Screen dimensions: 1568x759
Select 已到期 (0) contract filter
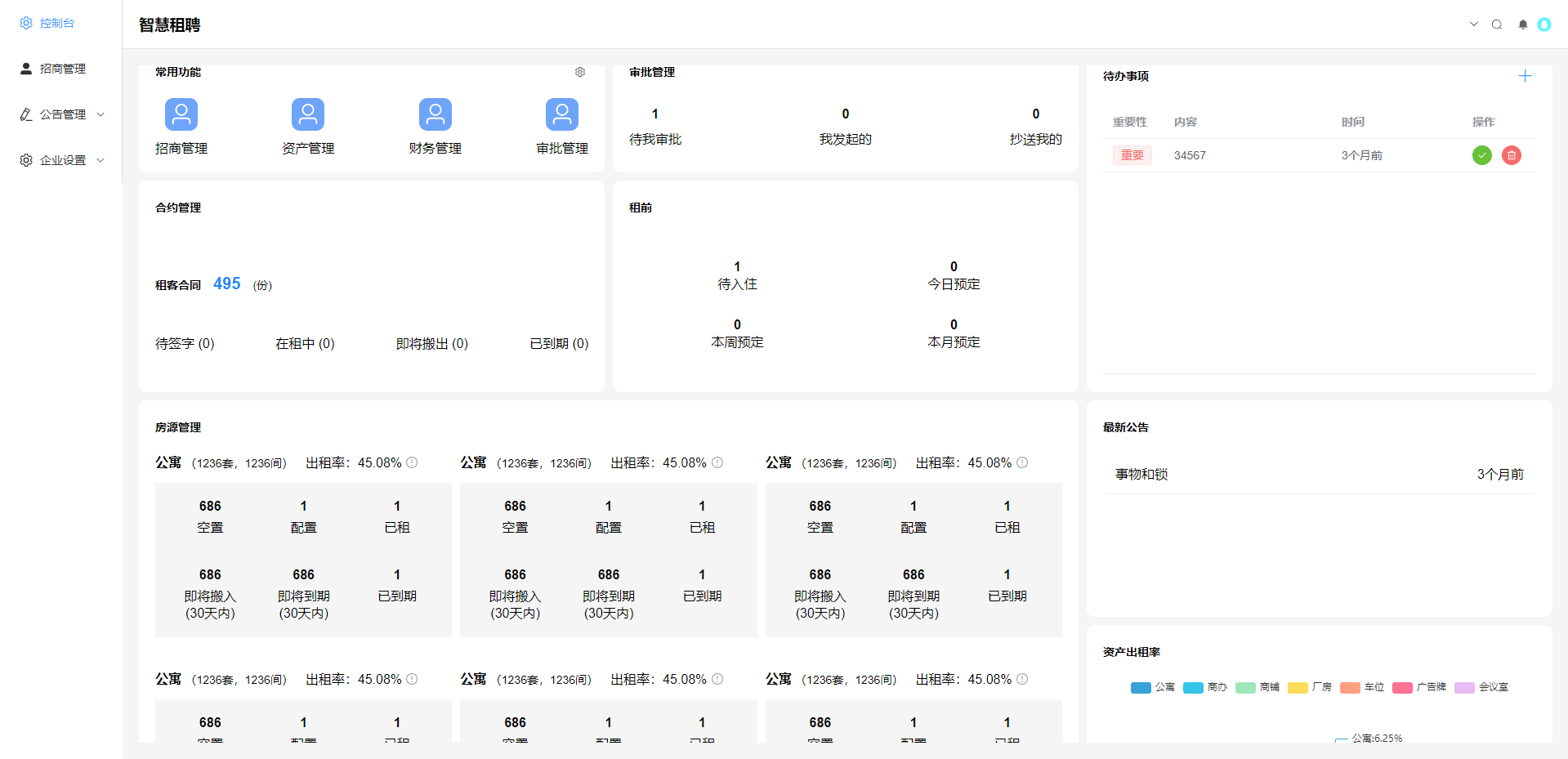(559, 343)
